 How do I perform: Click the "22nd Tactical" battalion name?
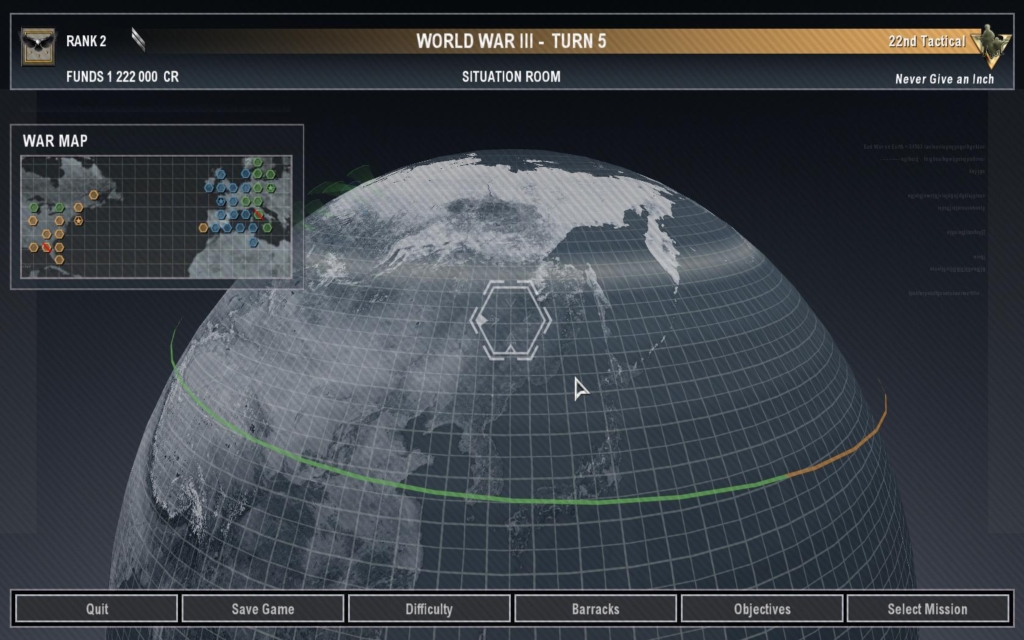point(927,41)
